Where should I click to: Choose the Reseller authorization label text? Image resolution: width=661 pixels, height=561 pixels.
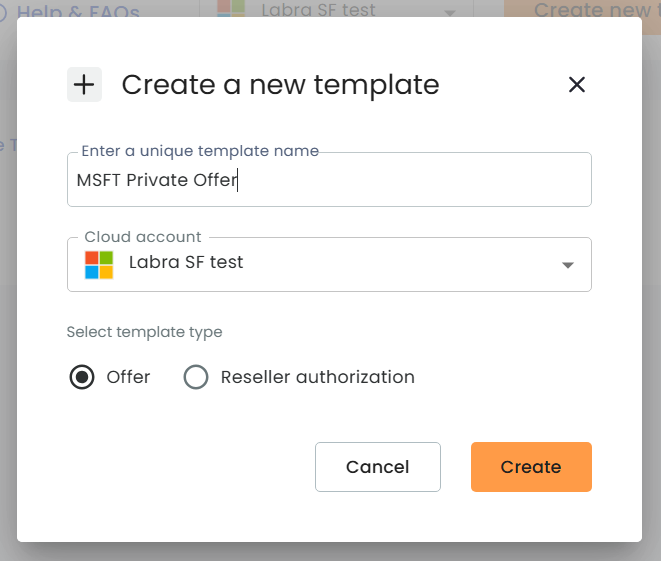tap(318, 377)
